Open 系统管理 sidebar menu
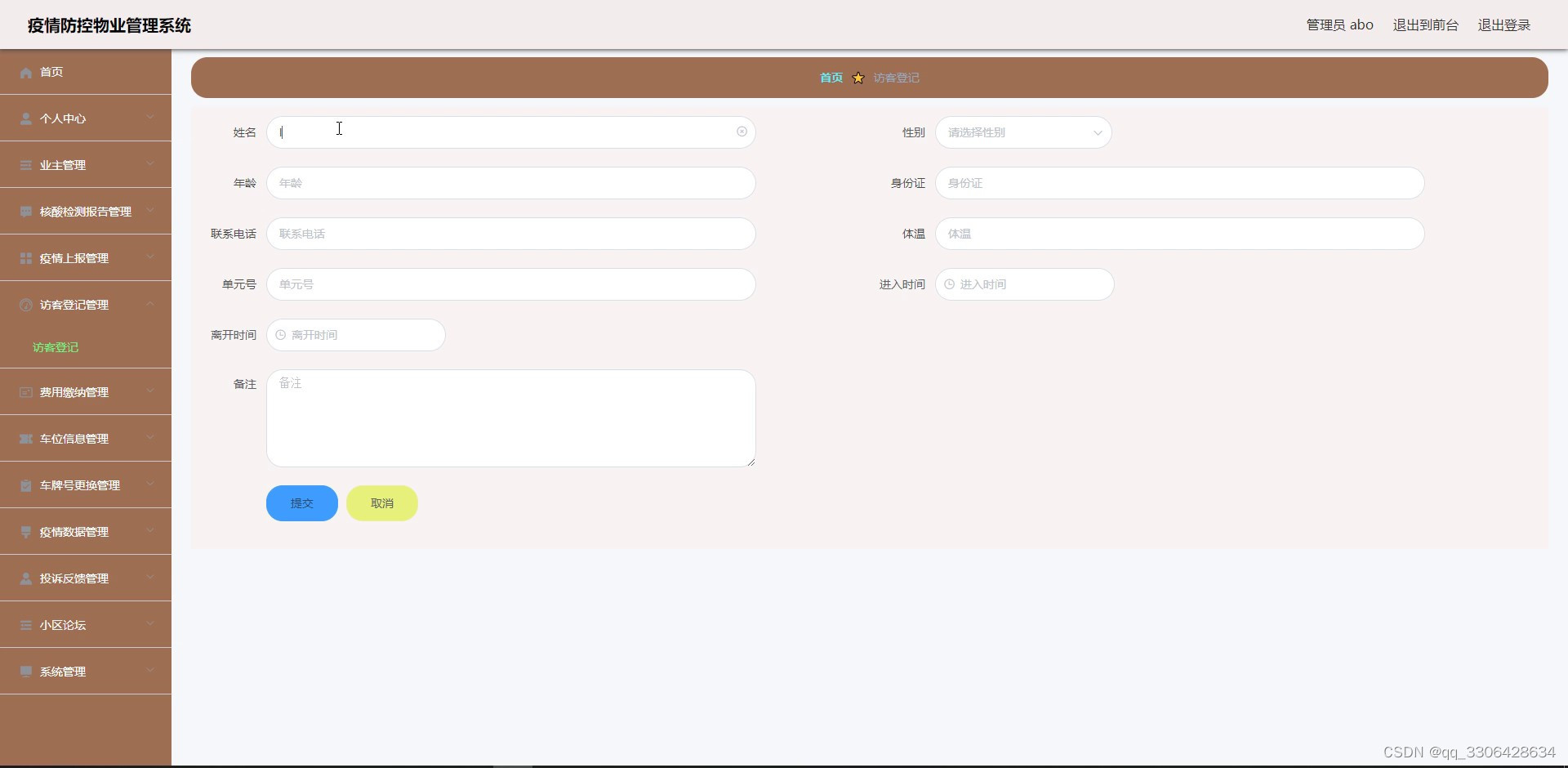The image size is (1568, 768). pos(86,672)
